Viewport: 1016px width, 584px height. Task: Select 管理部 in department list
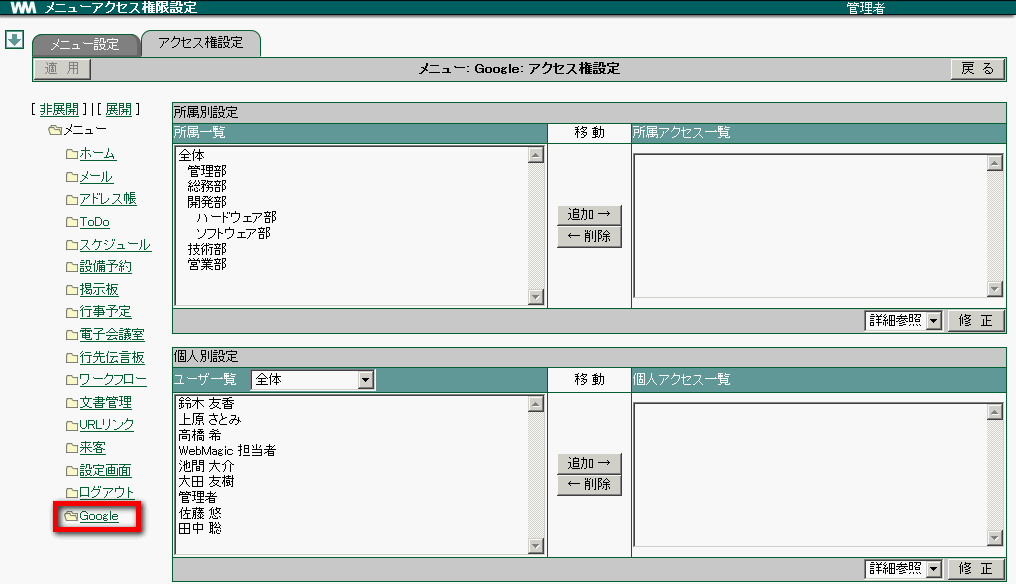pyautogui.click(x=207, y=171)
